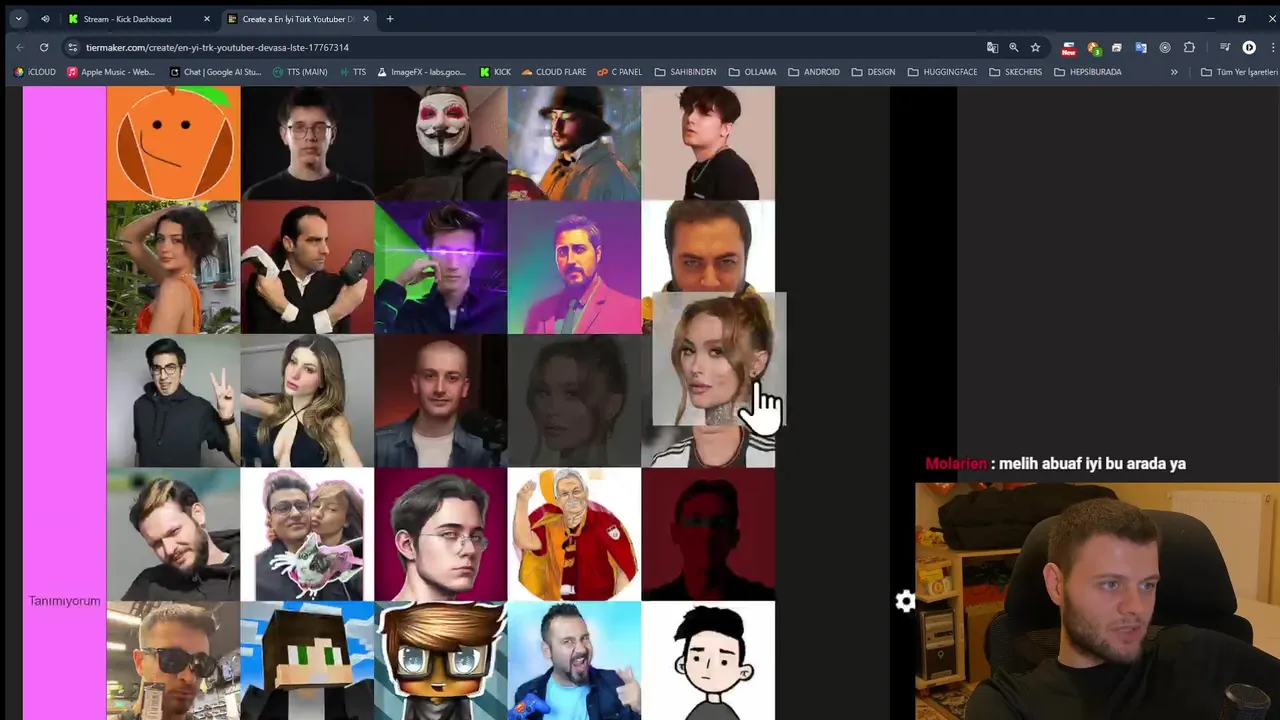The width and height of the screenshot is (1280, 720).
Task: Select the red-and-yellow jersey cartoon thumbnail
Action: [574, 534]
